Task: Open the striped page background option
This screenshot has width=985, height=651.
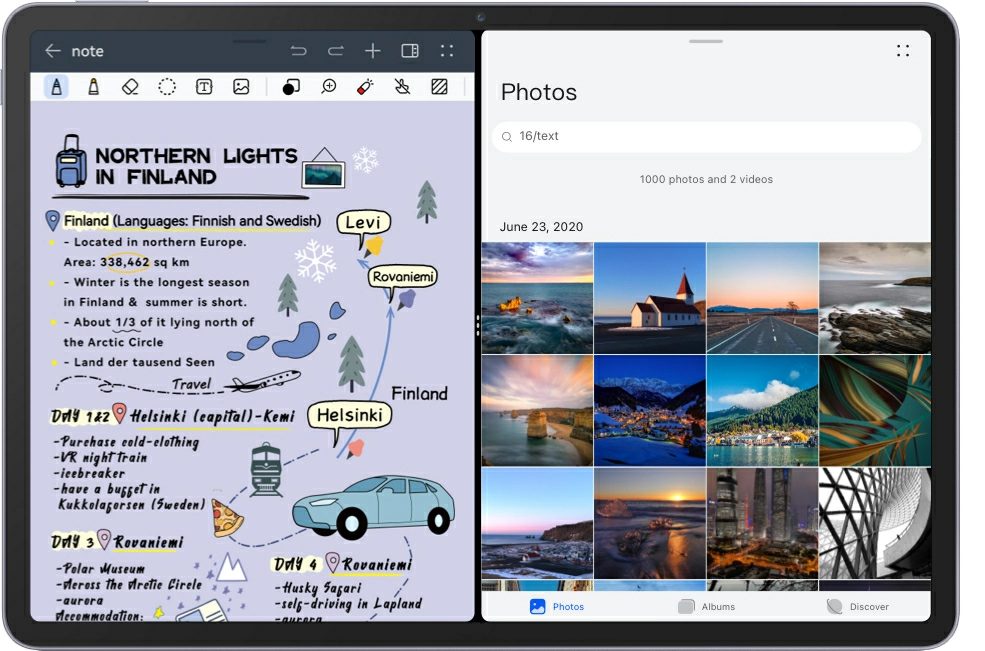Action: (x=439, y=87)
